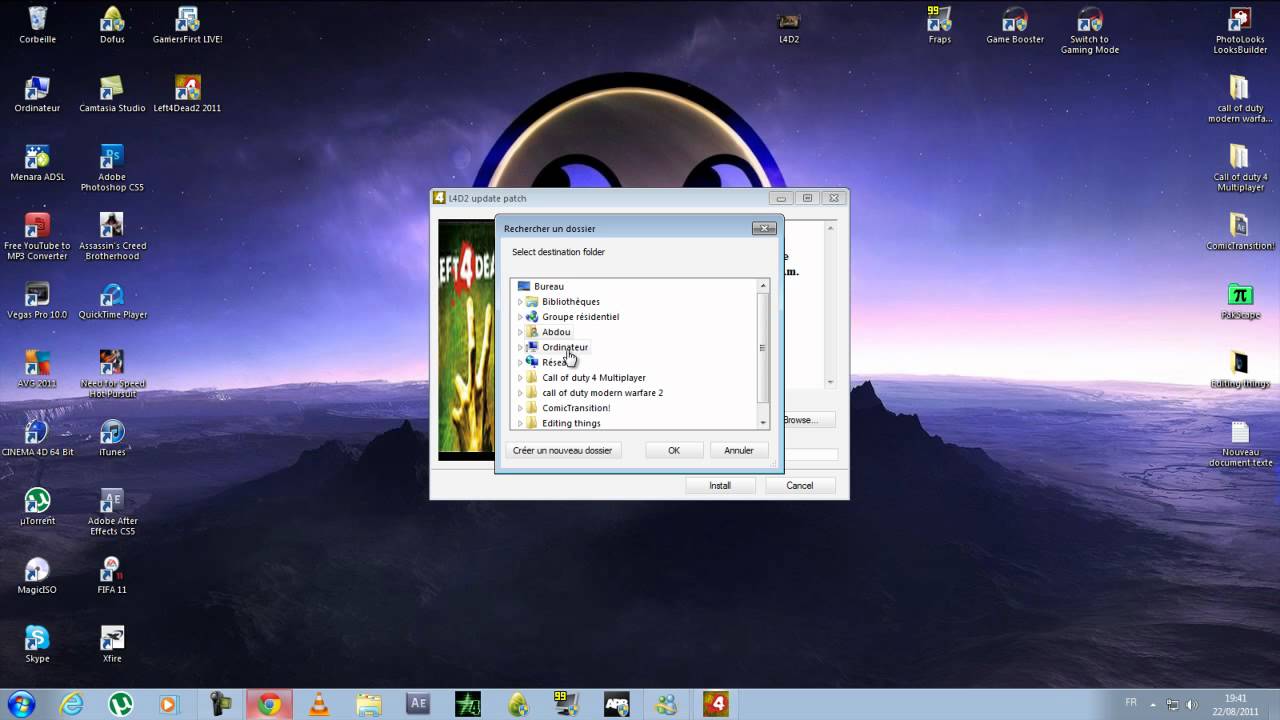The image size is (1280, 720).
Task: Open PAKScape desktop icon
Action: pos(1240,301)
